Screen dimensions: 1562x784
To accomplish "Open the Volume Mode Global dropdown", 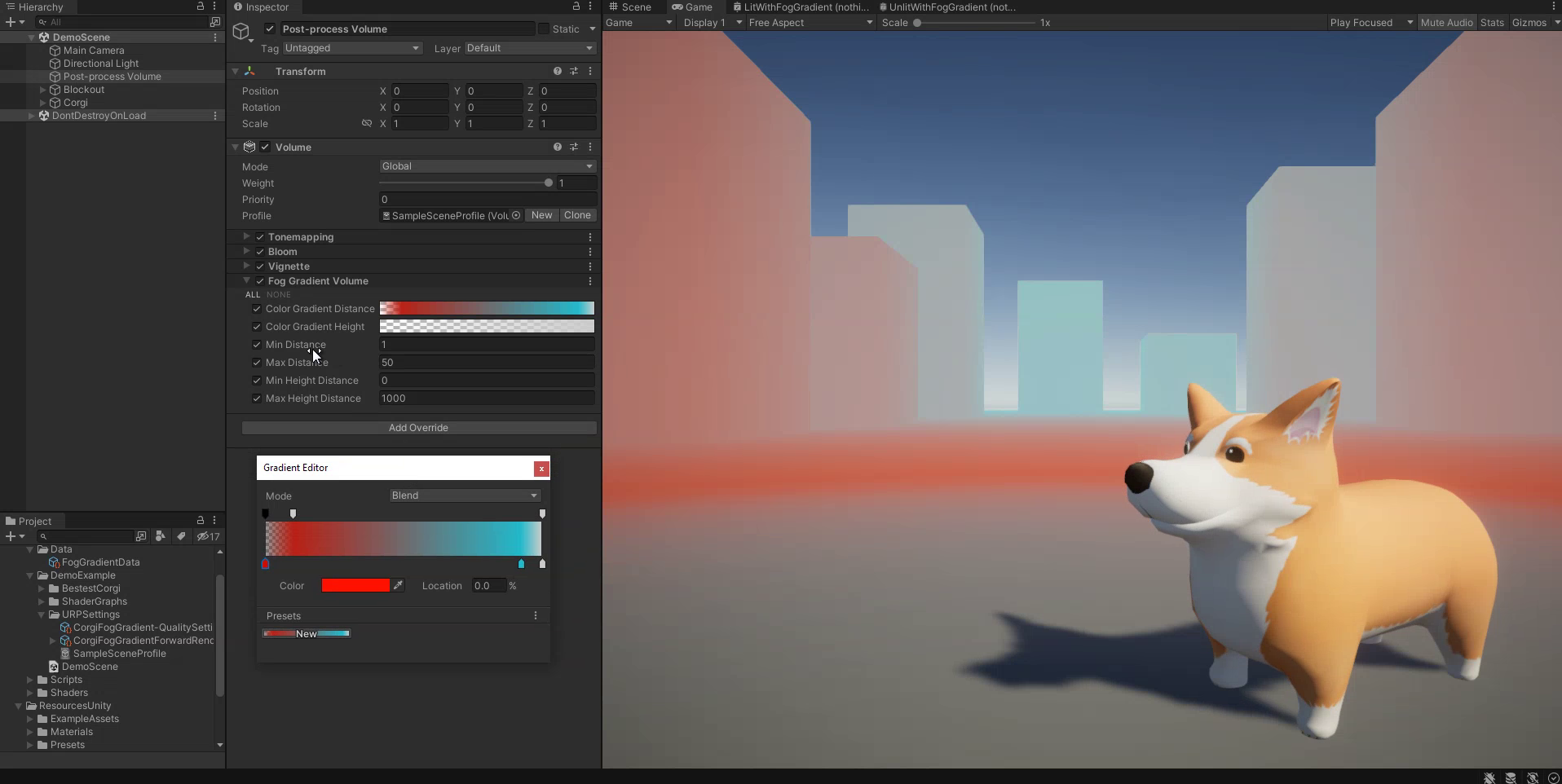I will pos(488,166).
